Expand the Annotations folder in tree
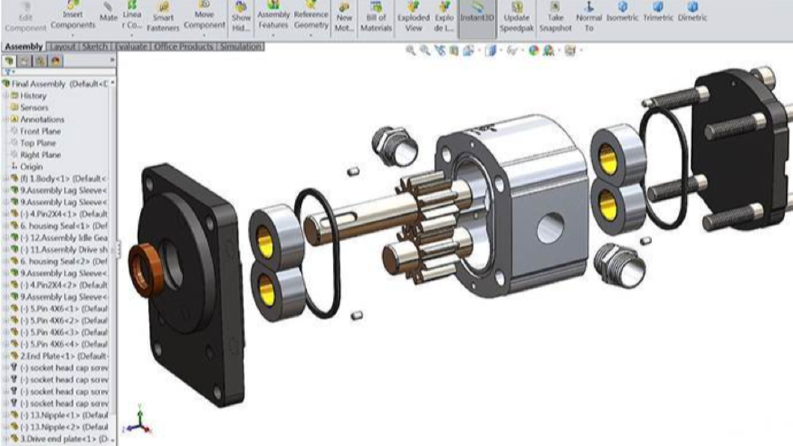 tap(6, 119)
